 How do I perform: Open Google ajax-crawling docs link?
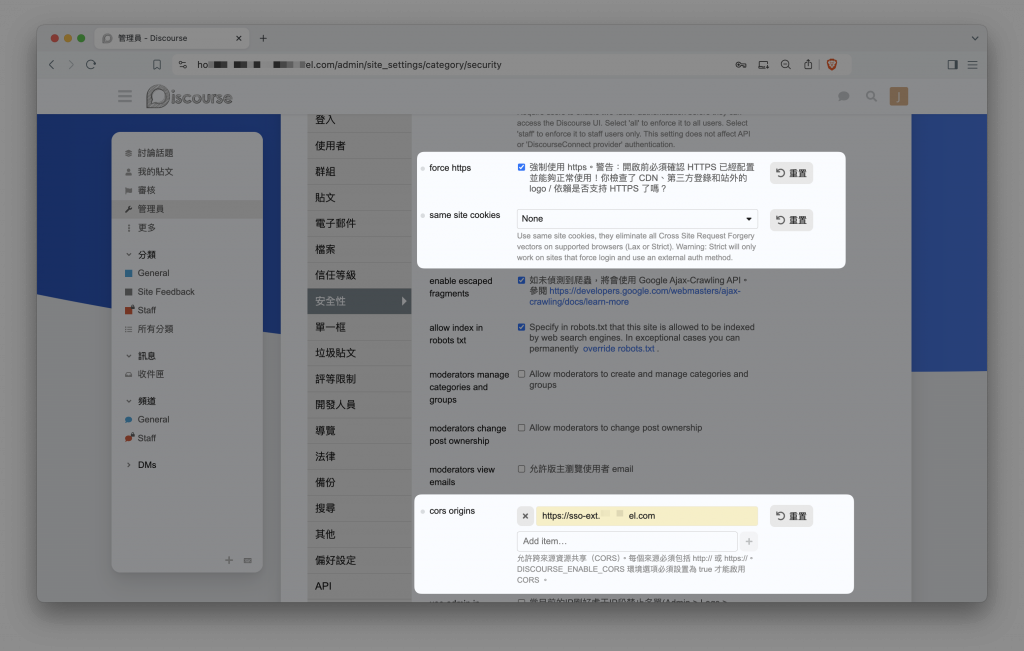(635, 296)
